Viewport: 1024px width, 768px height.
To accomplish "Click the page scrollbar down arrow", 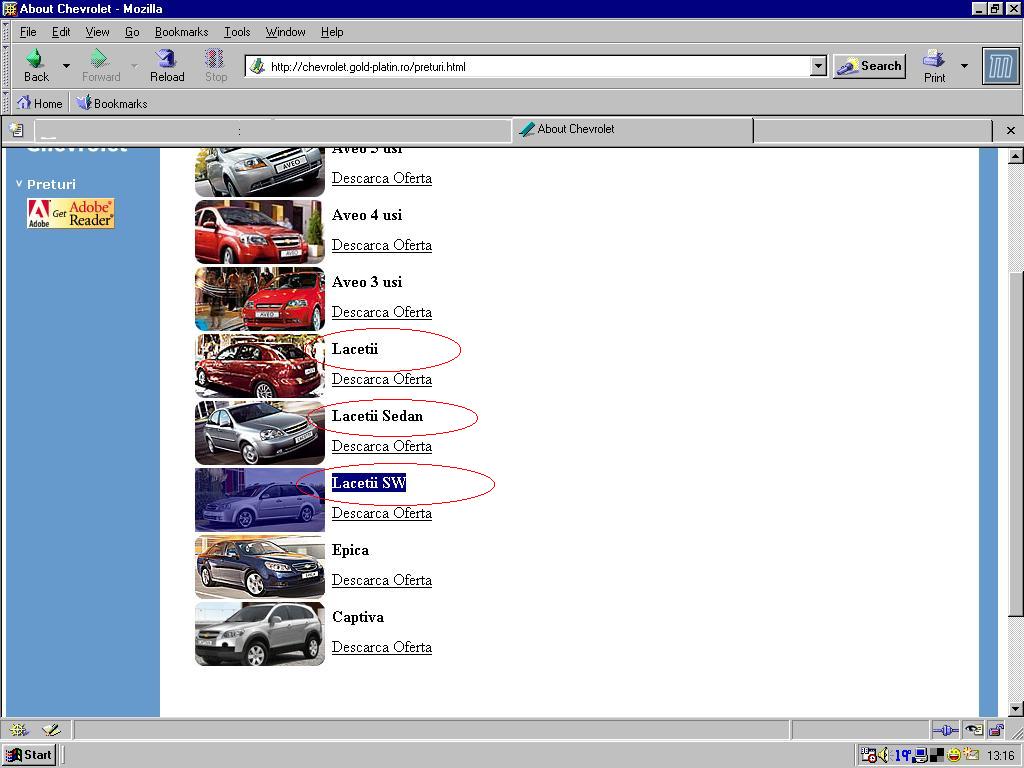I will (x=1015, y=709).
